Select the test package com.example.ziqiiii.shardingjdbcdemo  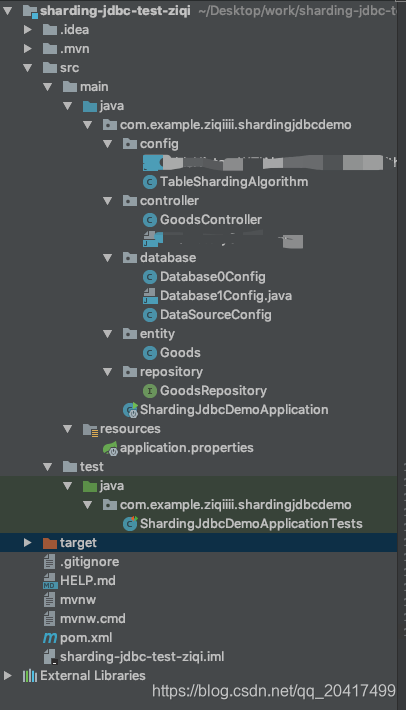click(235, 505)
